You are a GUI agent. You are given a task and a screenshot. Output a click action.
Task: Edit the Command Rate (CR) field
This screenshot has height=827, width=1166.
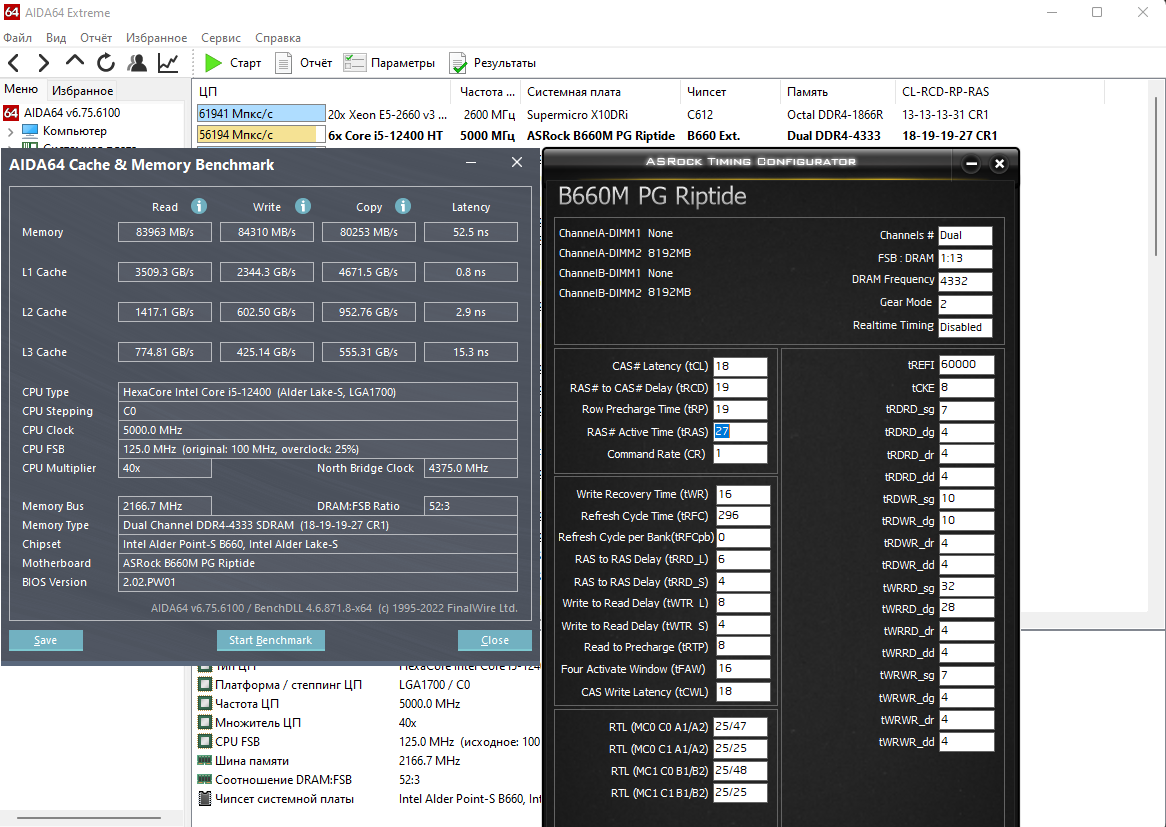pos(740,454)
